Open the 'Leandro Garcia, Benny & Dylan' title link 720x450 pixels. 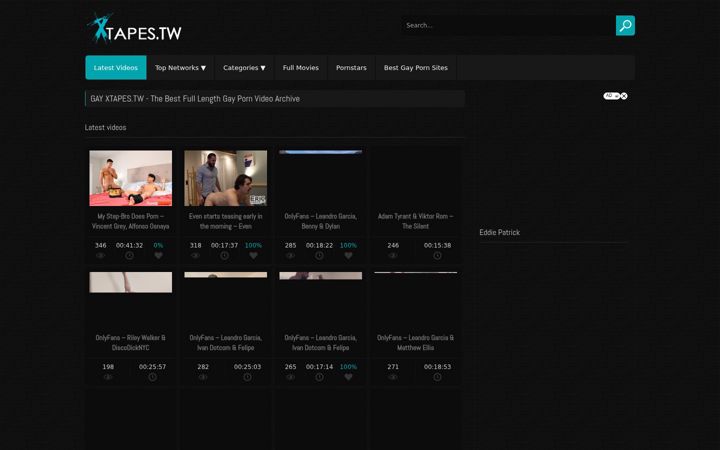click(x=321, y=221)
